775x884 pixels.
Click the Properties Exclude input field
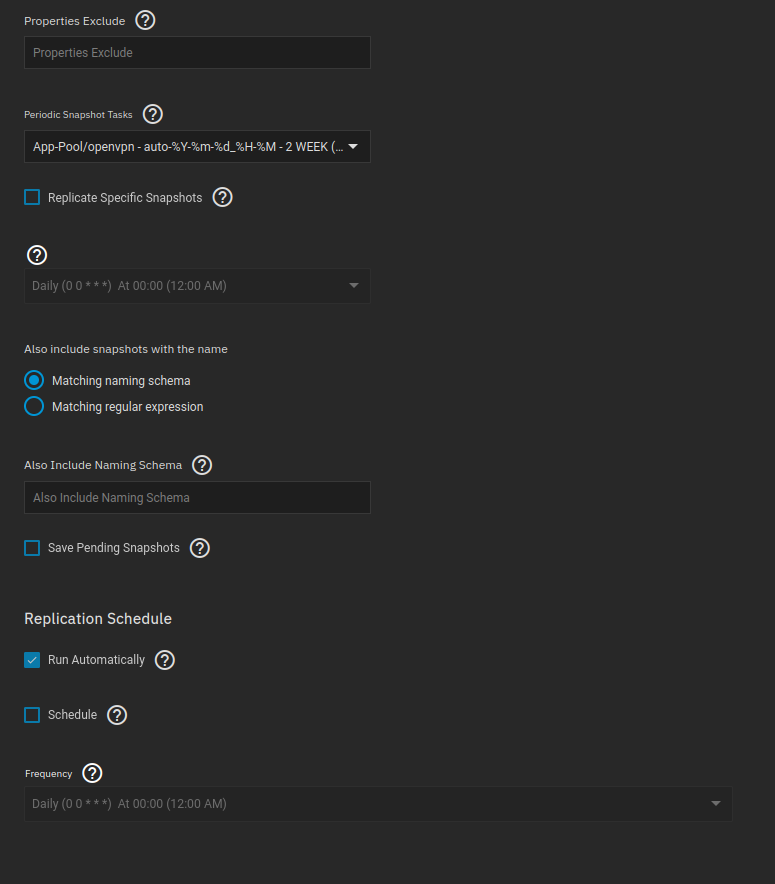pyautogui.click(x=197, y=53)
